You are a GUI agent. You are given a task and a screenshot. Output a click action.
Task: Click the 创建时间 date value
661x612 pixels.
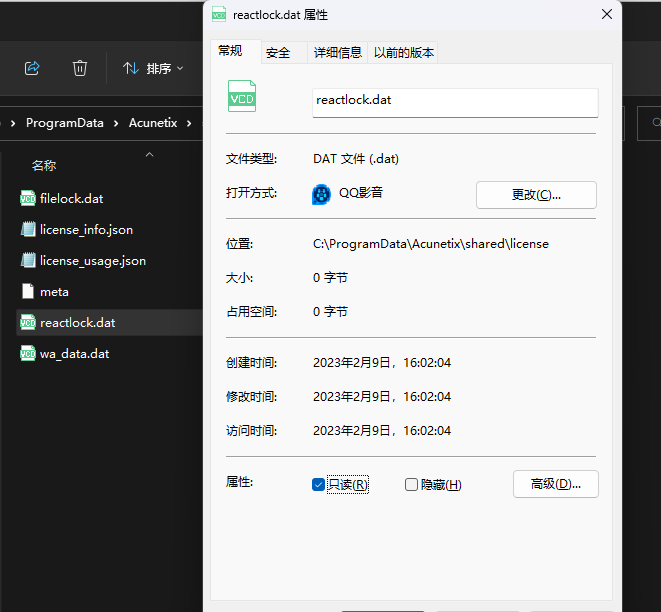click(382, 362)
